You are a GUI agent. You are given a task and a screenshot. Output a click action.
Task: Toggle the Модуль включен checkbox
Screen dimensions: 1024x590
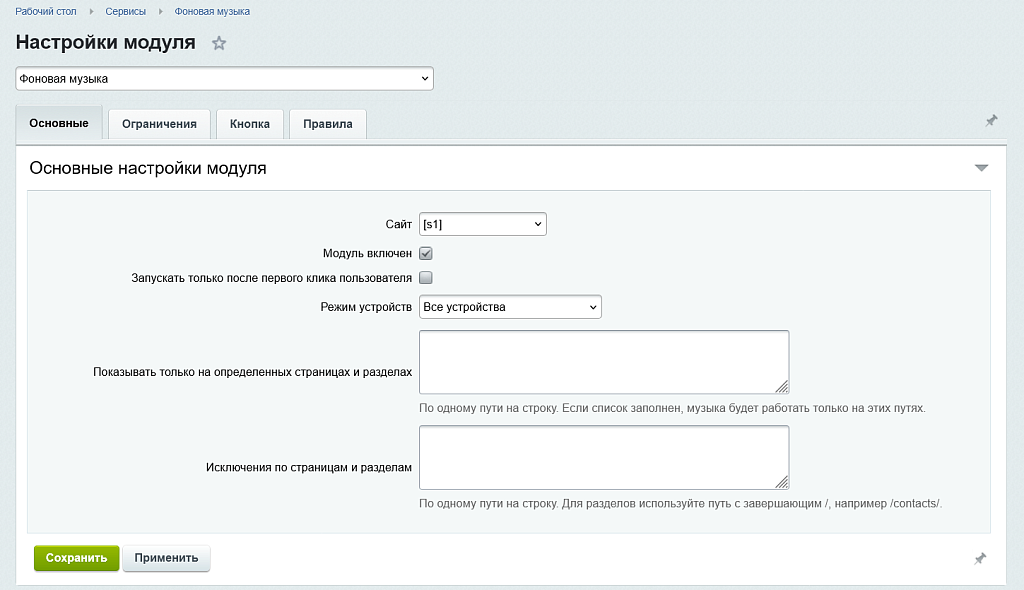pos(425,254)
